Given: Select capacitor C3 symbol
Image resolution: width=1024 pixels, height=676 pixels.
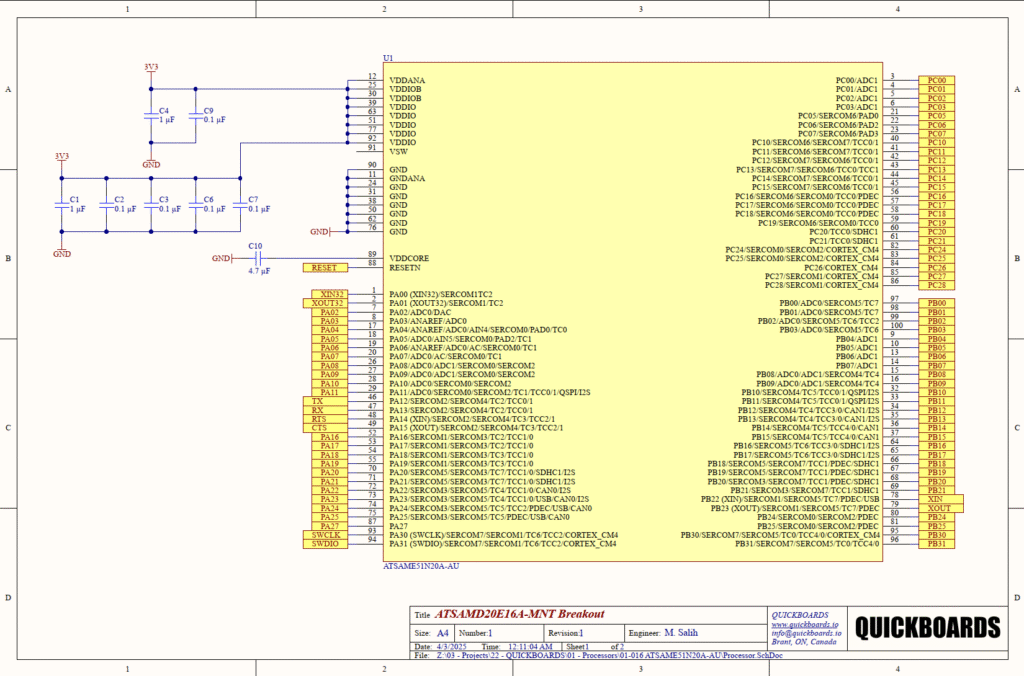Looking at the screenshot, I should 150,208.
